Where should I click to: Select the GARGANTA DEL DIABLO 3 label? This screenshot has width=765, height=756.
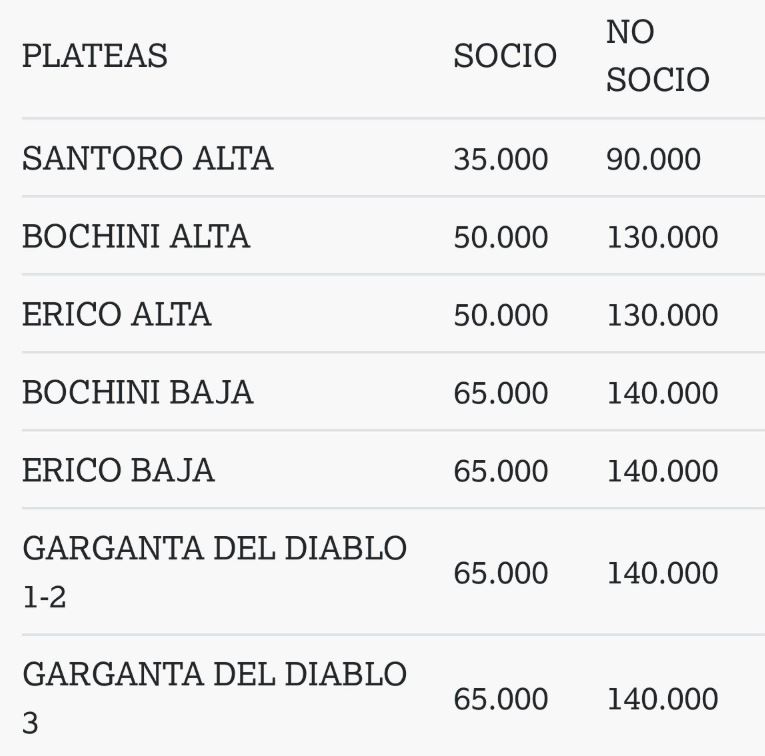(214, 697)
